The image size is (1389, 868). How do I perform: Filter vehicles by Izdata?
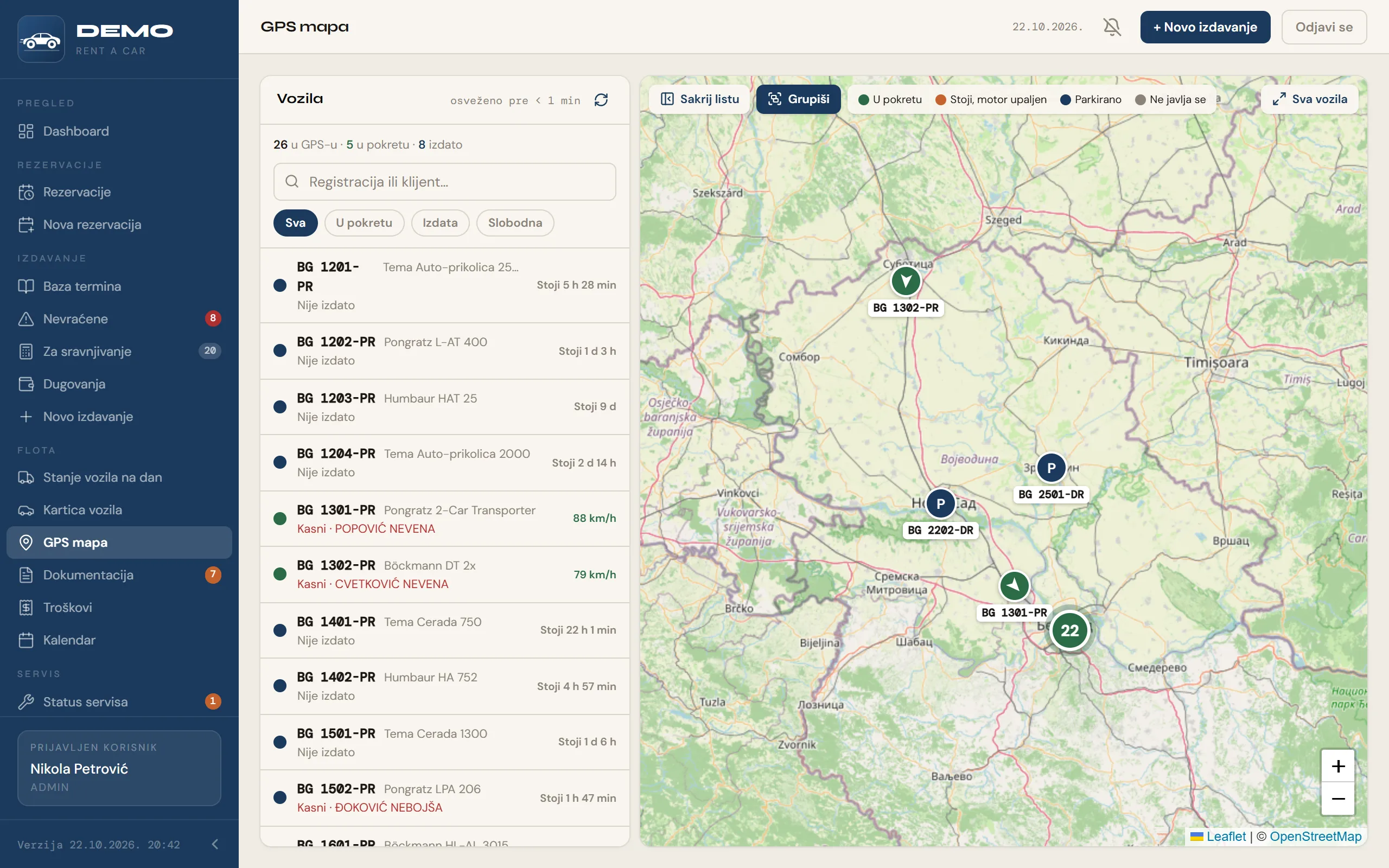pyautogui.click(x=440, y=223)
